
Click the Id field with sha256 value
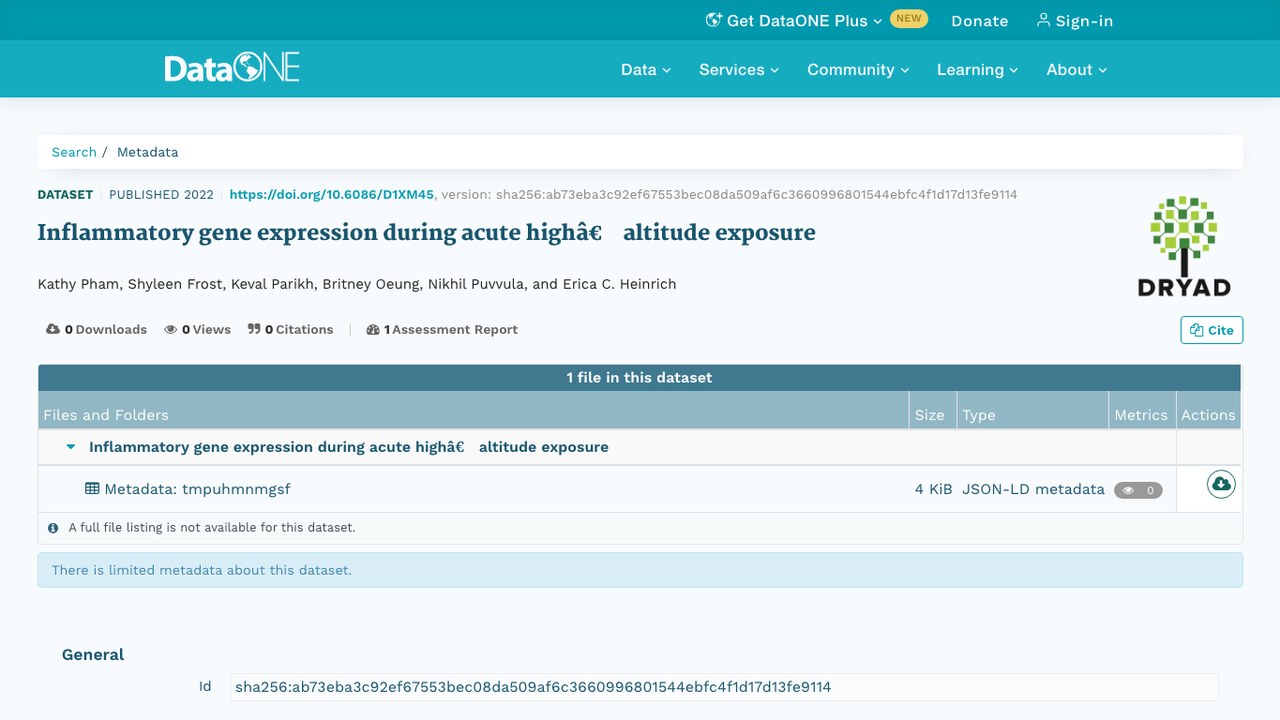(724, 687)
